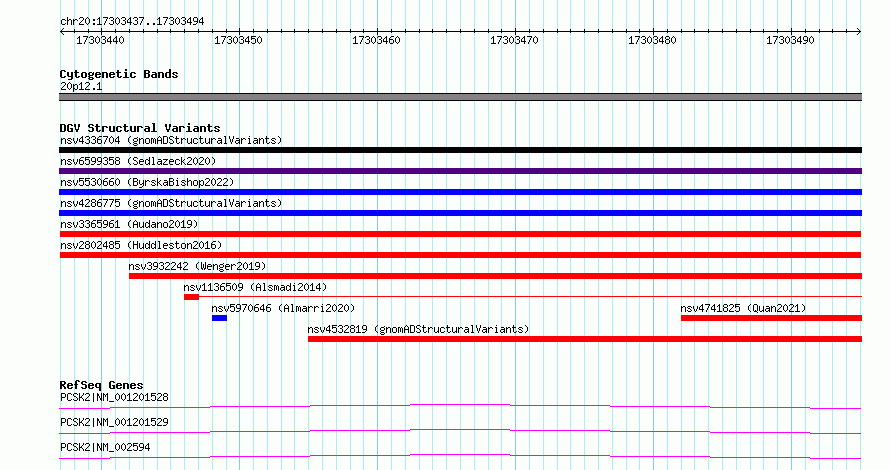890x470 pixels.
Task: Select the blue nsv5530660 variant bar
Action: point(460,192)
